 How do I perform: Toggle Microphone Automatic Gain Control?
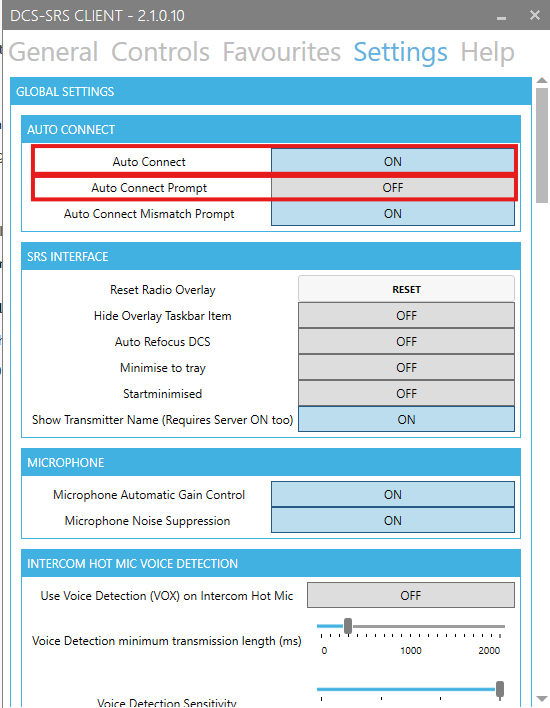392,494
